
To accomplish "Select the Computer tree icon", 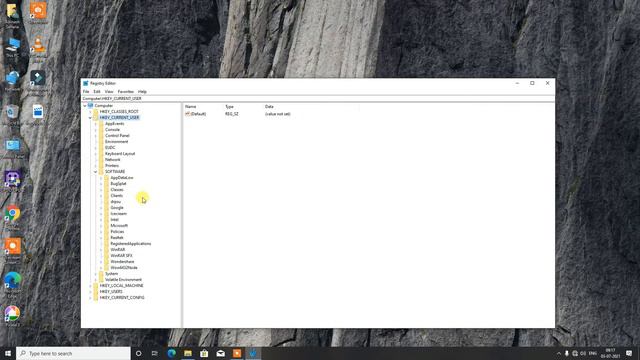I will pyautogui.click(x=90, y=105).
